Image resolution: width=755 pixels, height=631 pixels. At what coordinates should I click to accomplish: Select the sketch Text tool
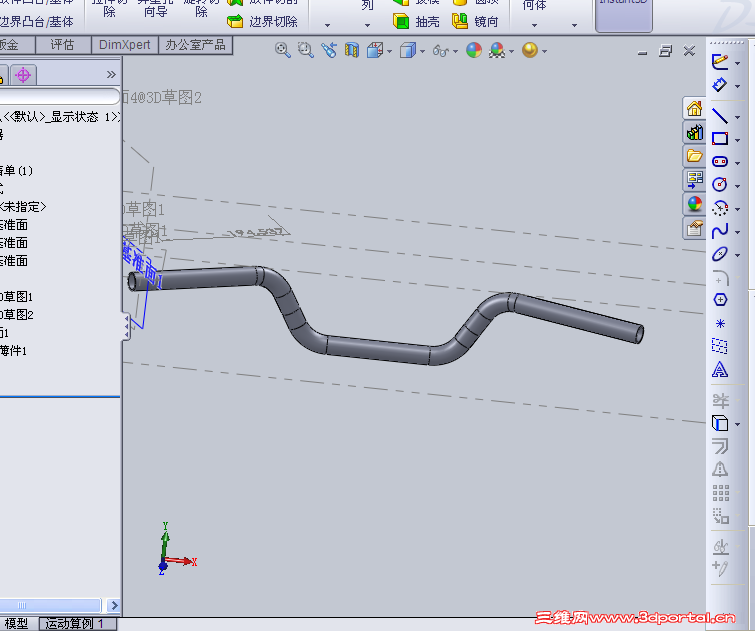tap(720, 369)
